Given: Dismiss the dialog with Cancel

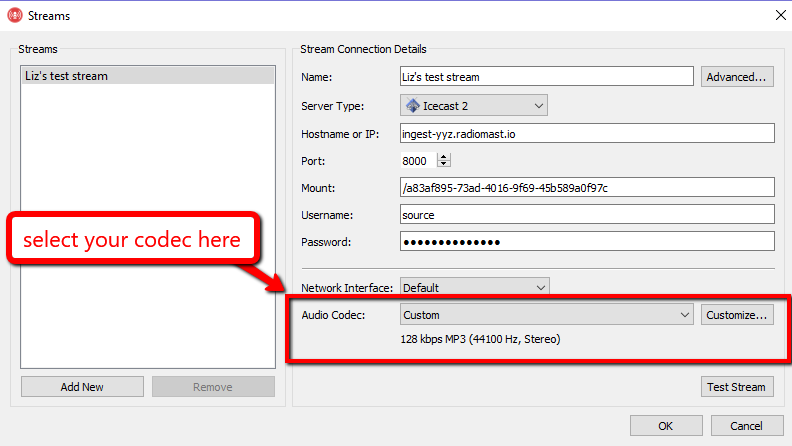Looking at the screenshot, I should (x=747, y=426).
